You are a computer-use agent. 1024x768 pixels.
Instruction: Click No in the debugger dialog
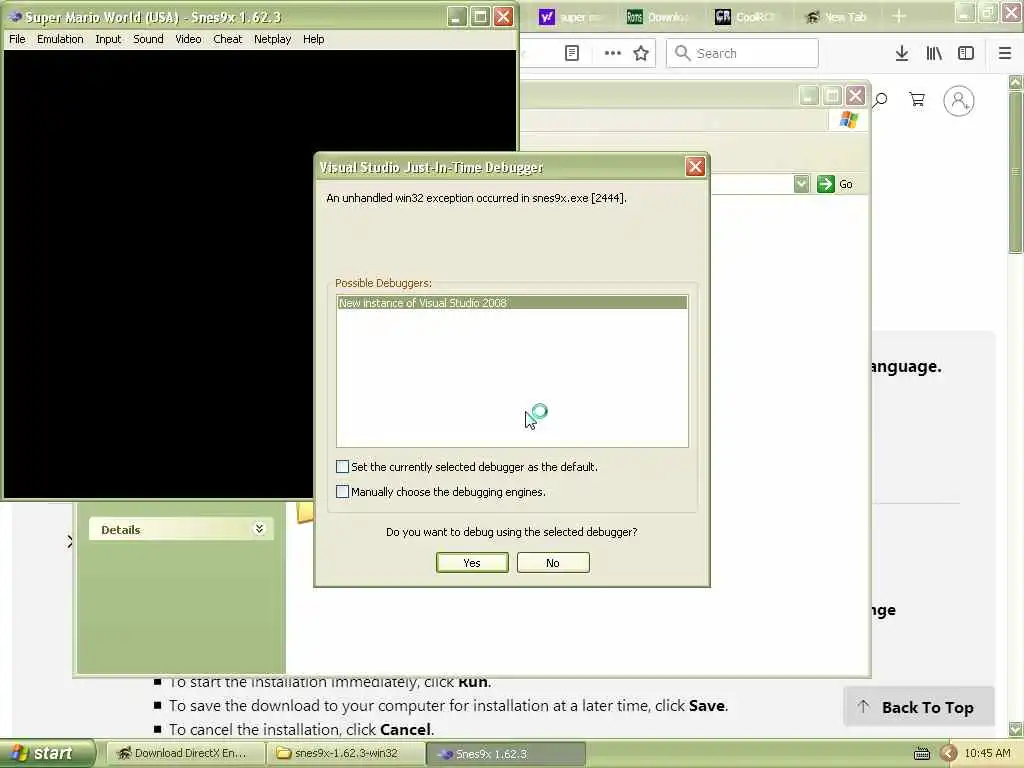click(x=552, y=562)
